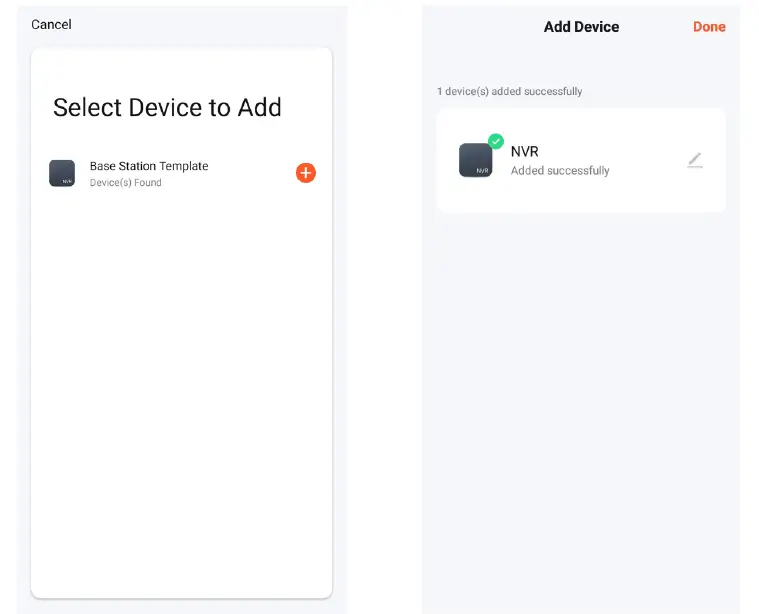Click the green checkmark badge on NVR
The height and width of the screenshot is (614, 759).
click(x=496, y=141)
